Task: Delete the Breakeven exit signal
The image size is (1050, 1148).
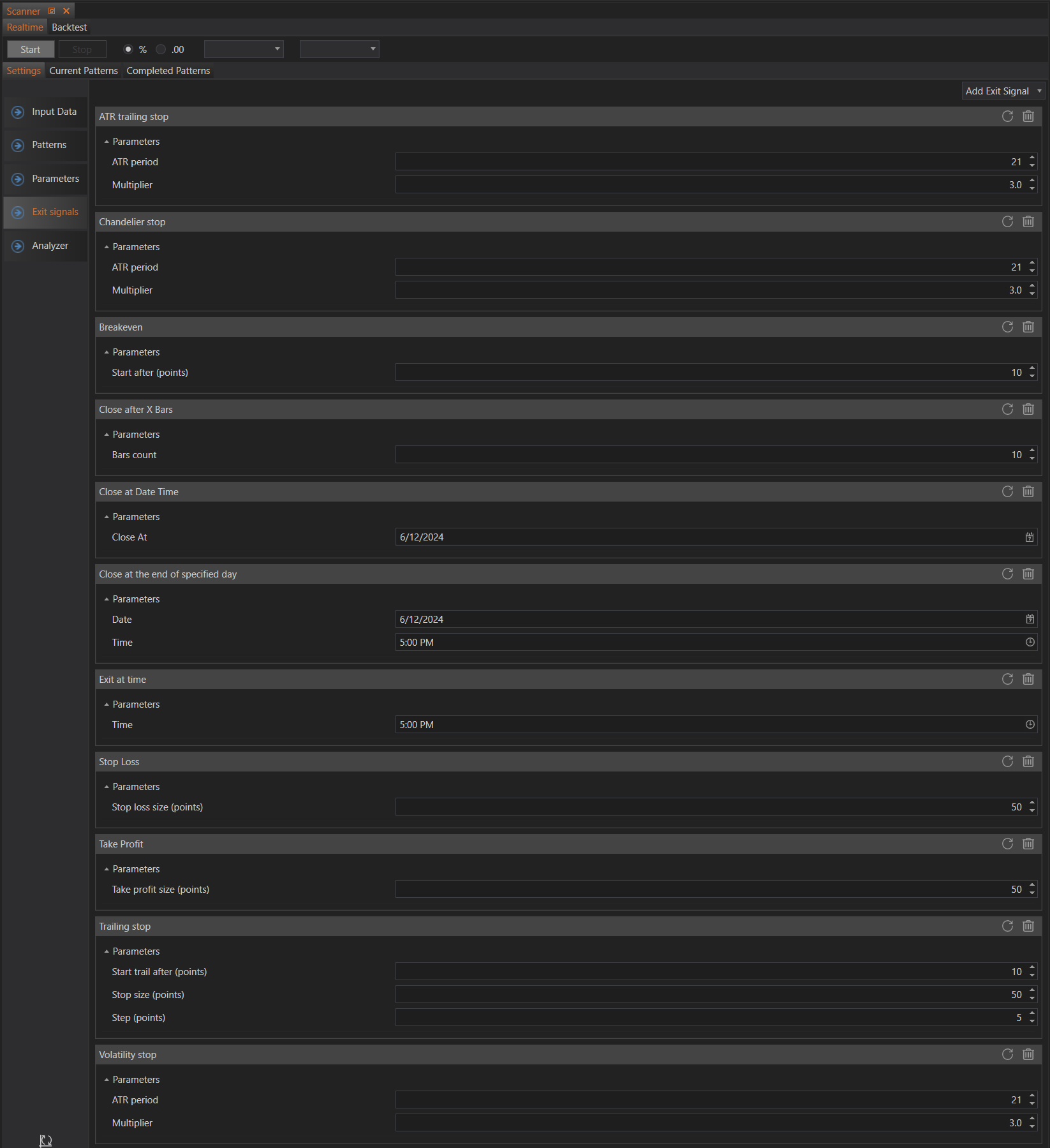Action: [1028, 327]
